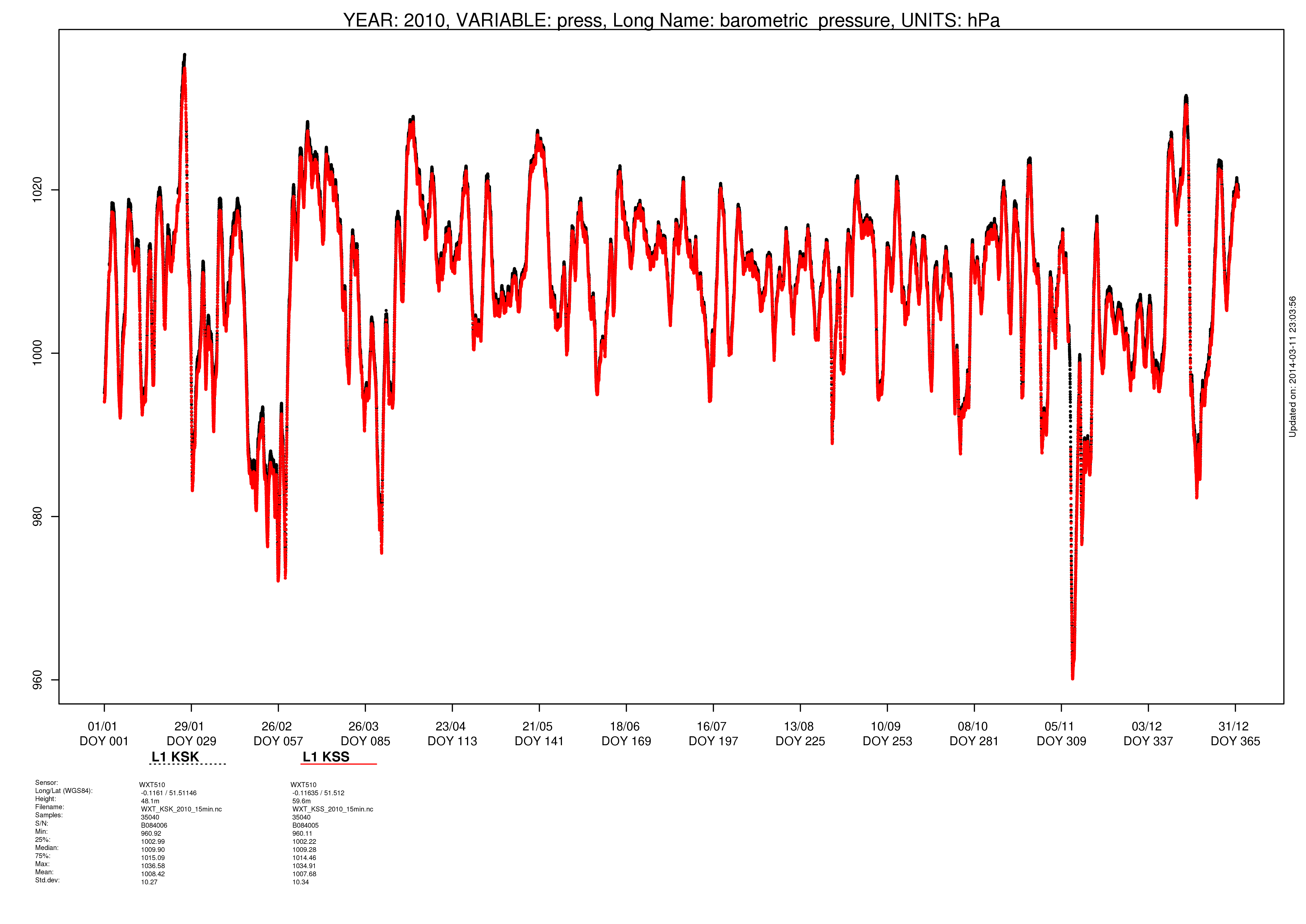
Task: Click the filename 'WXT_KSK_2010_15min.nc'
Action: tap(182, 809)
